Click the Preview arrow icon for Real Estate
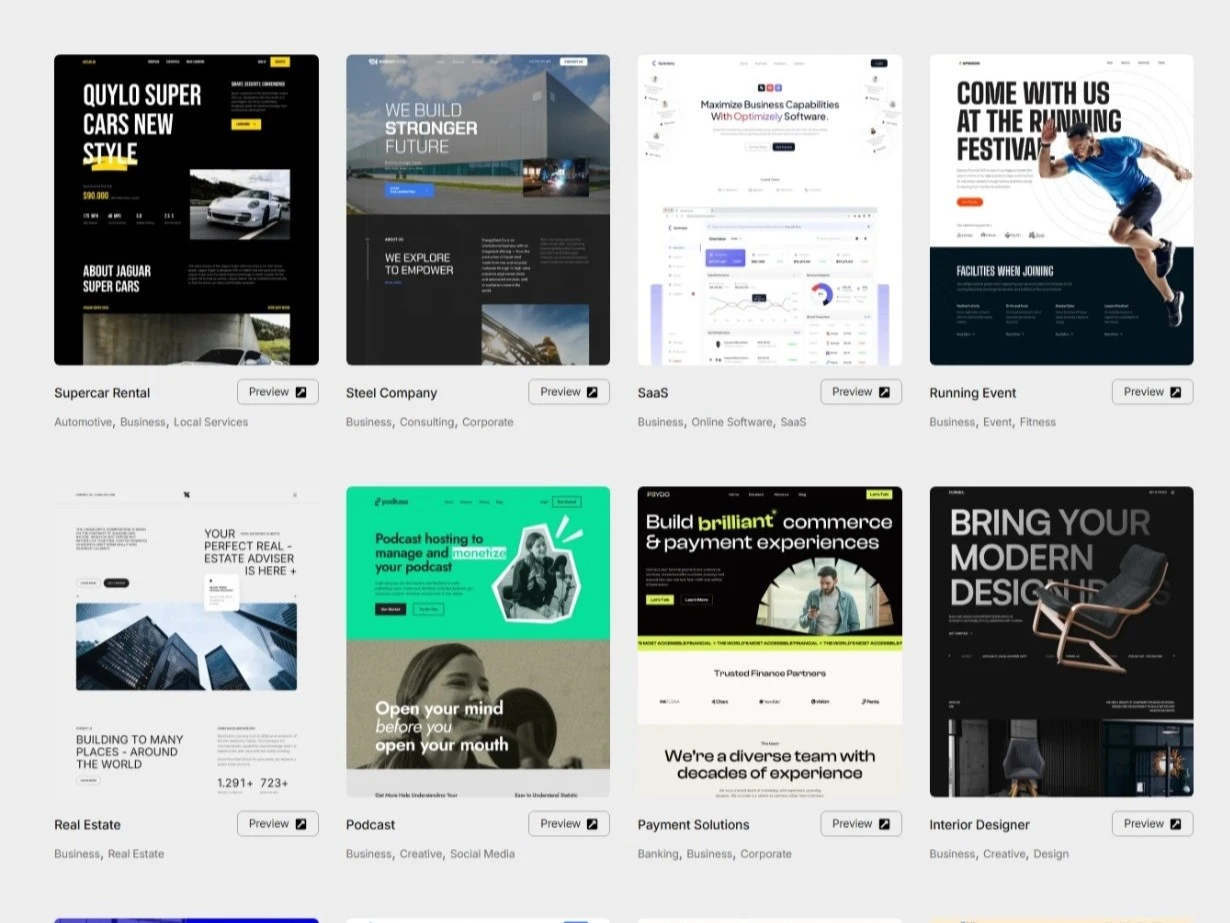 tap(301, 824)
